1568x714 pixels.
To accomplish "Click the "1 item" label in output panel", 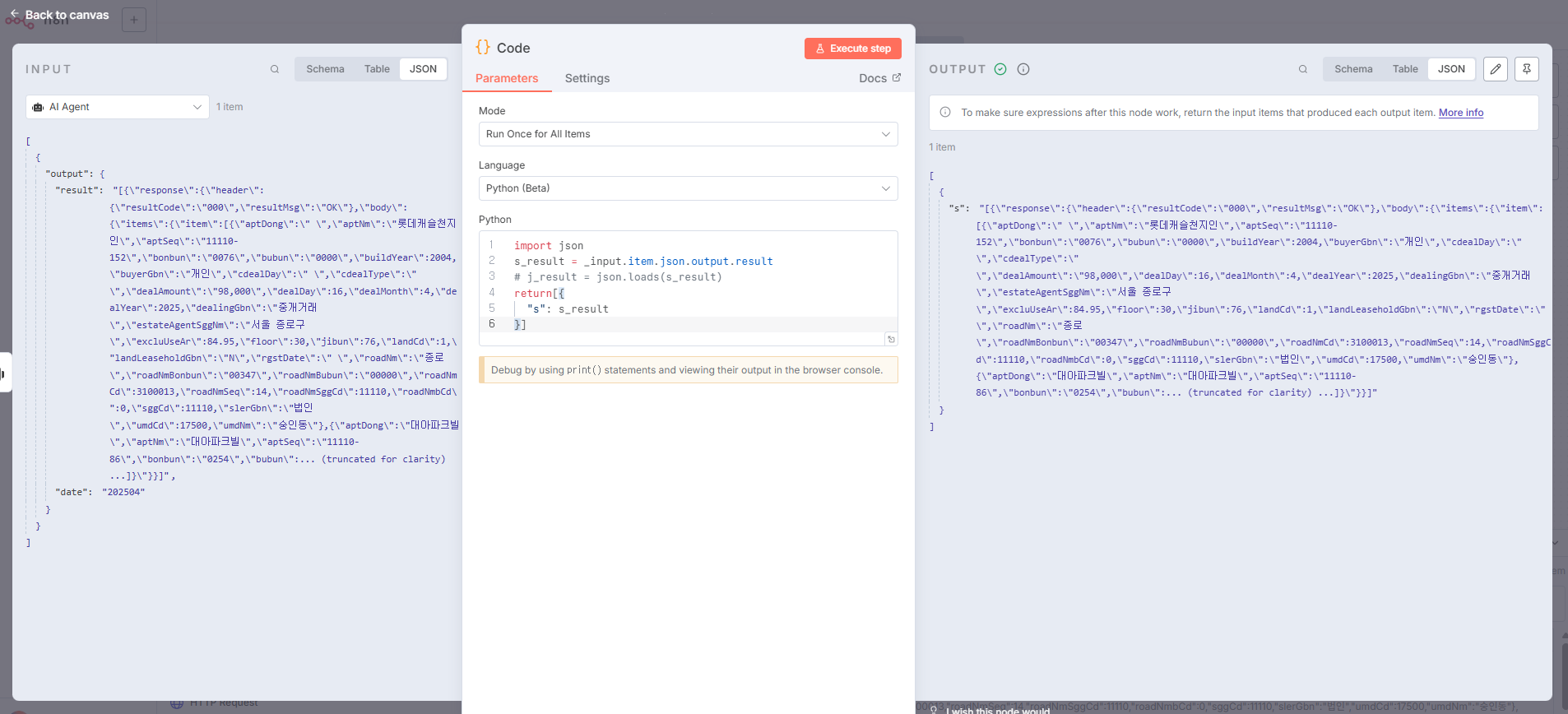I will [x=942, y=147].
